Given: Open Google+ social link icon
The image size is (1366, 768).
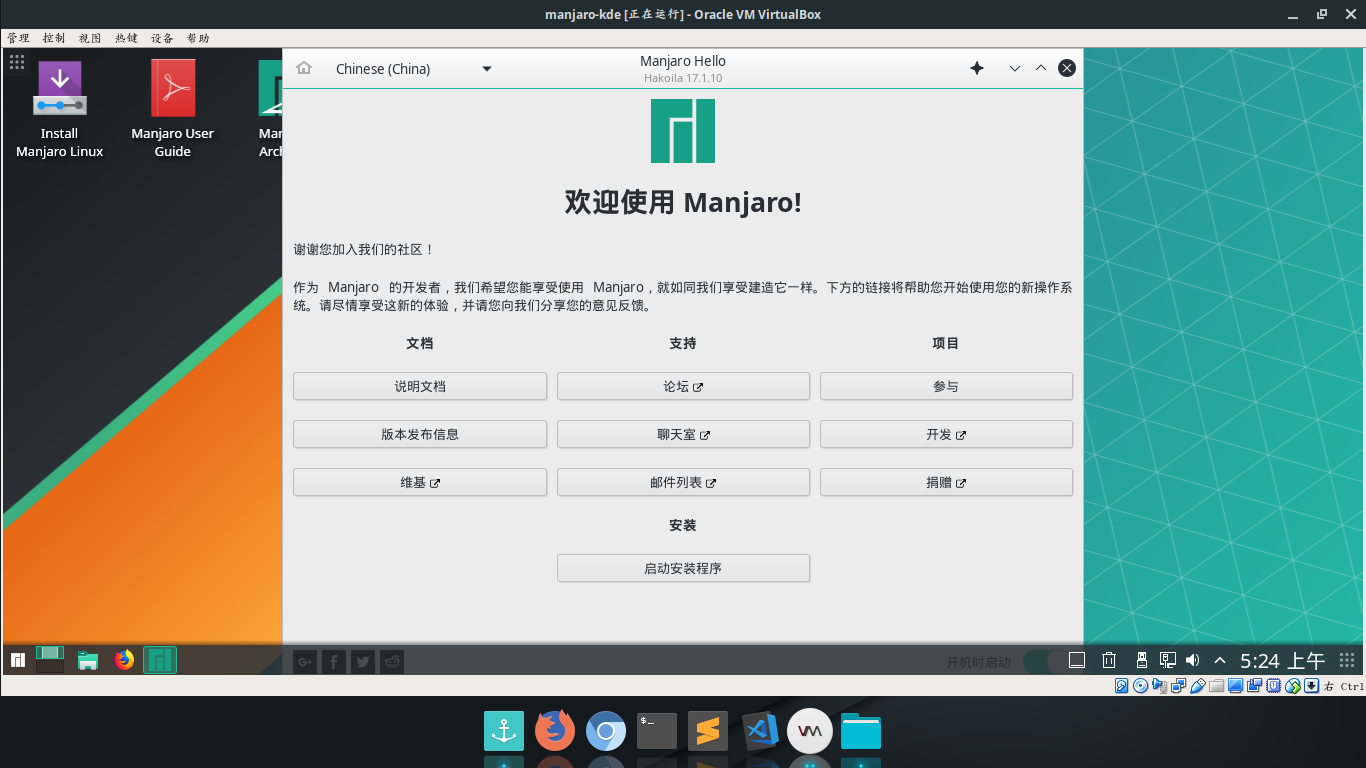Looking at the screenshot, I should 305,661.
